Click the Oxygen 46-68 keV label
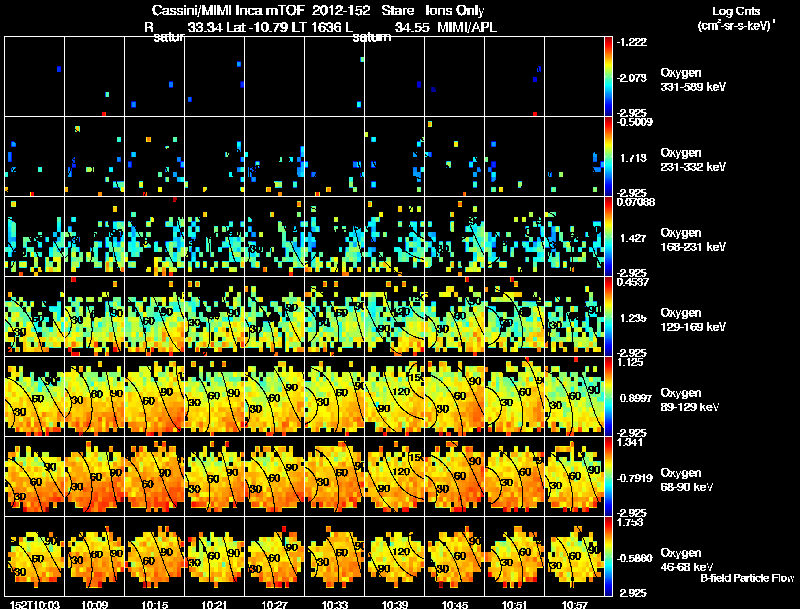Screen dimensions: 800x609 pyautogui.click(x=687, y=560)
